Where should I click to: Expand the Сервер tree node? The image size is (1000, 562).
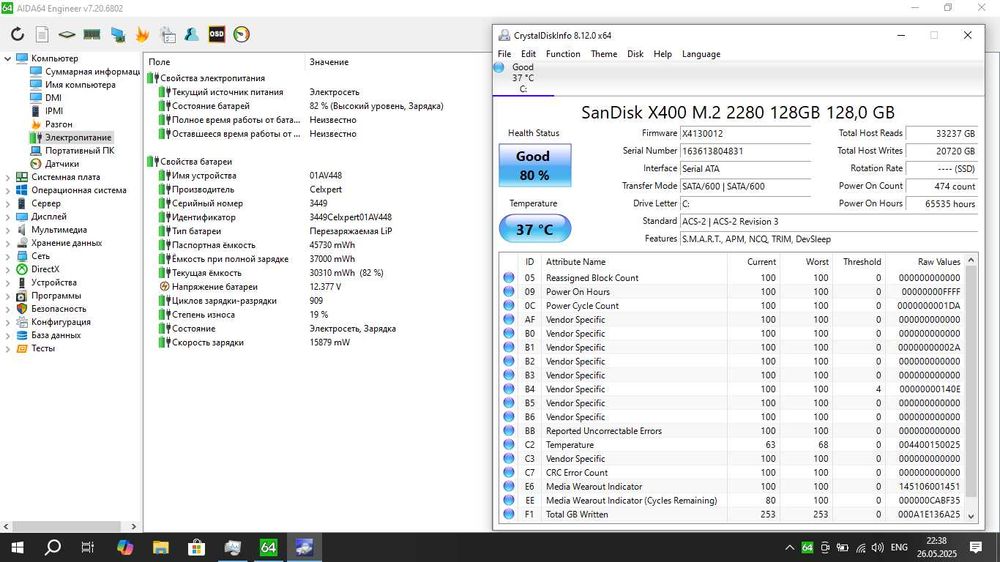[8, 203]
